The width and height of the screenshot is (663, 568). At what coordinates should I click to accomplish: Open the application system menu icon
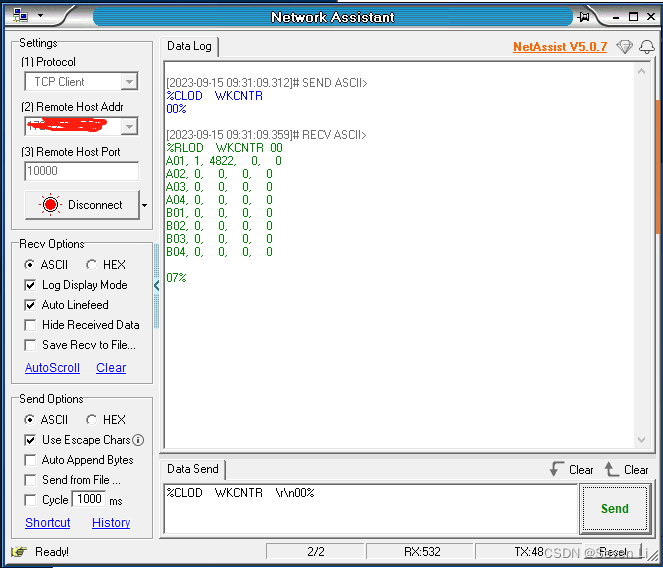20,15
